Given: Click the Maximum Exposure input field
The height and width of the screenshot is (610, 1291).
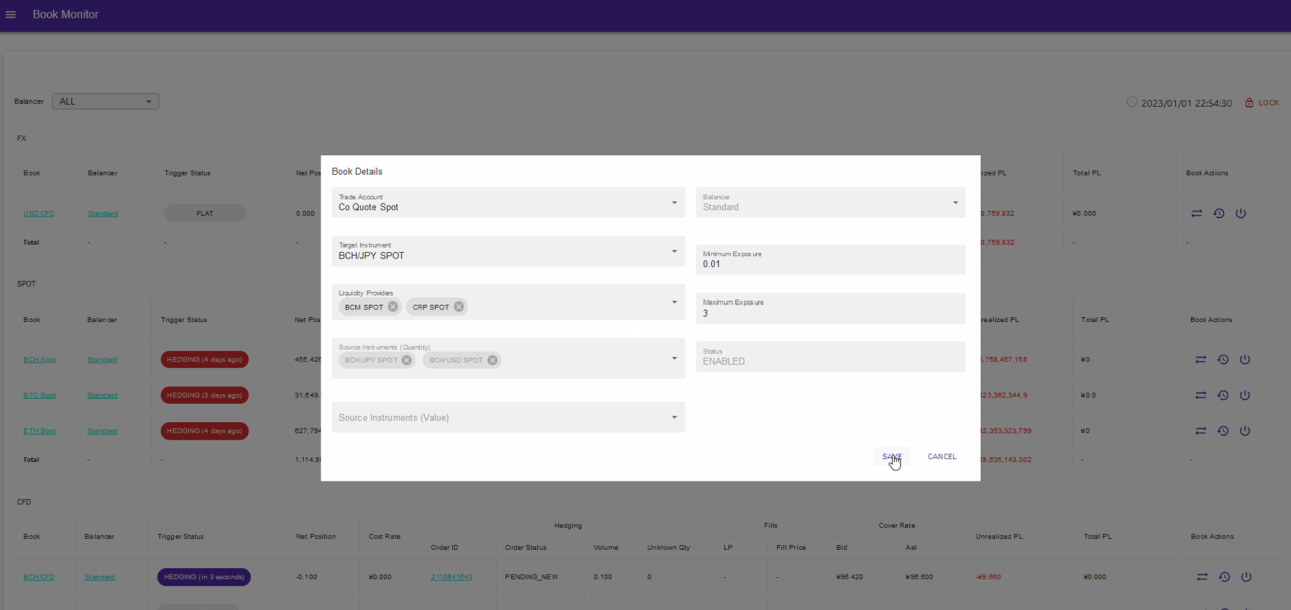Looking at the screenshot, I should click(830, 313).
